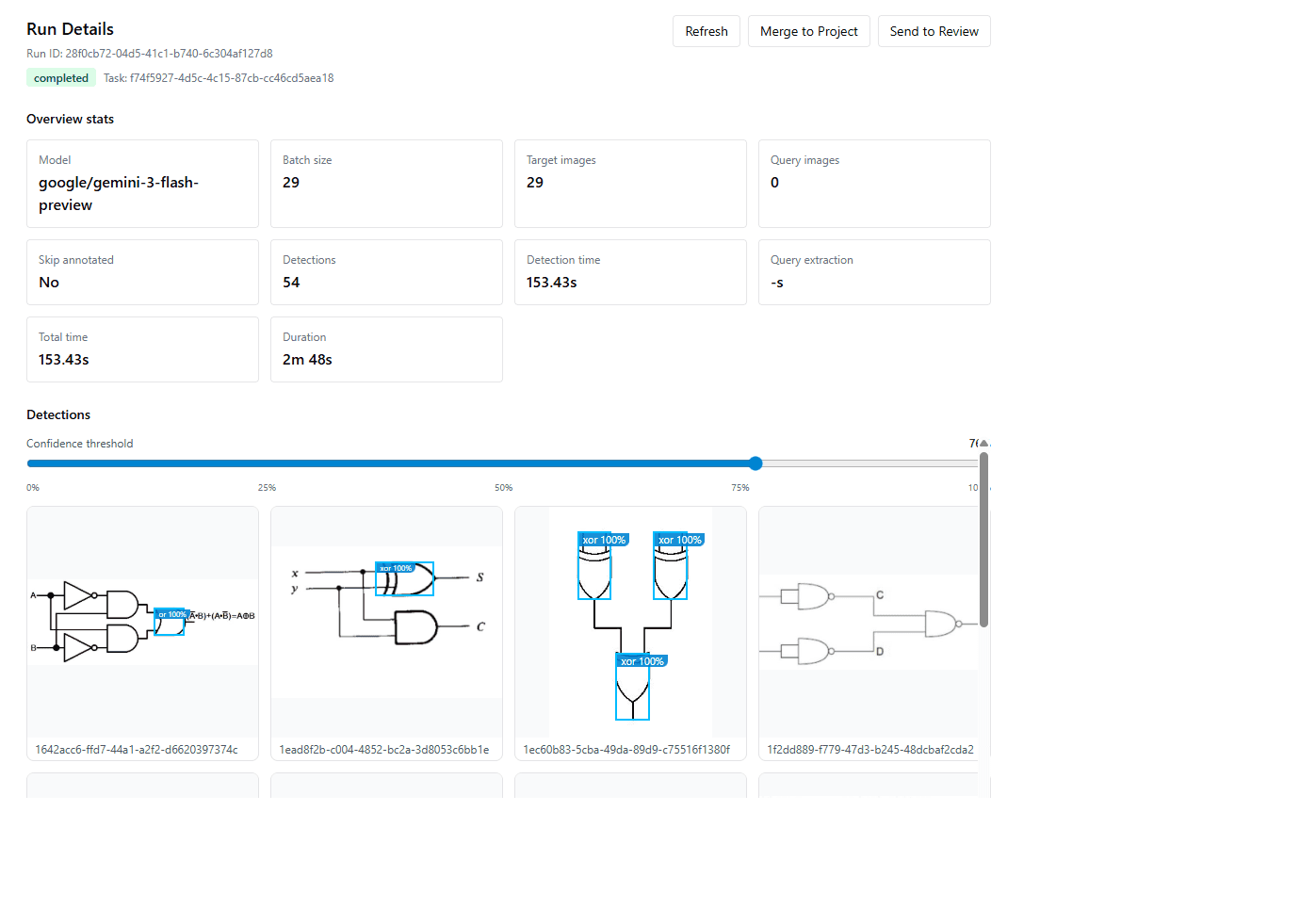Click the Batch size card showing 29
Image resolution: width=1316 pixels, height=909 pixels.
386,184
